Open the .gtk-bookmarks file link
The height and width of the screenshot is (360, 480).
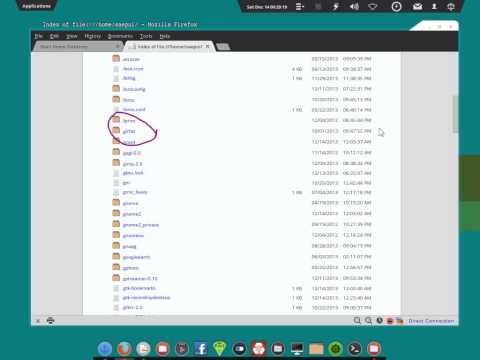click(x=139, y=288)
